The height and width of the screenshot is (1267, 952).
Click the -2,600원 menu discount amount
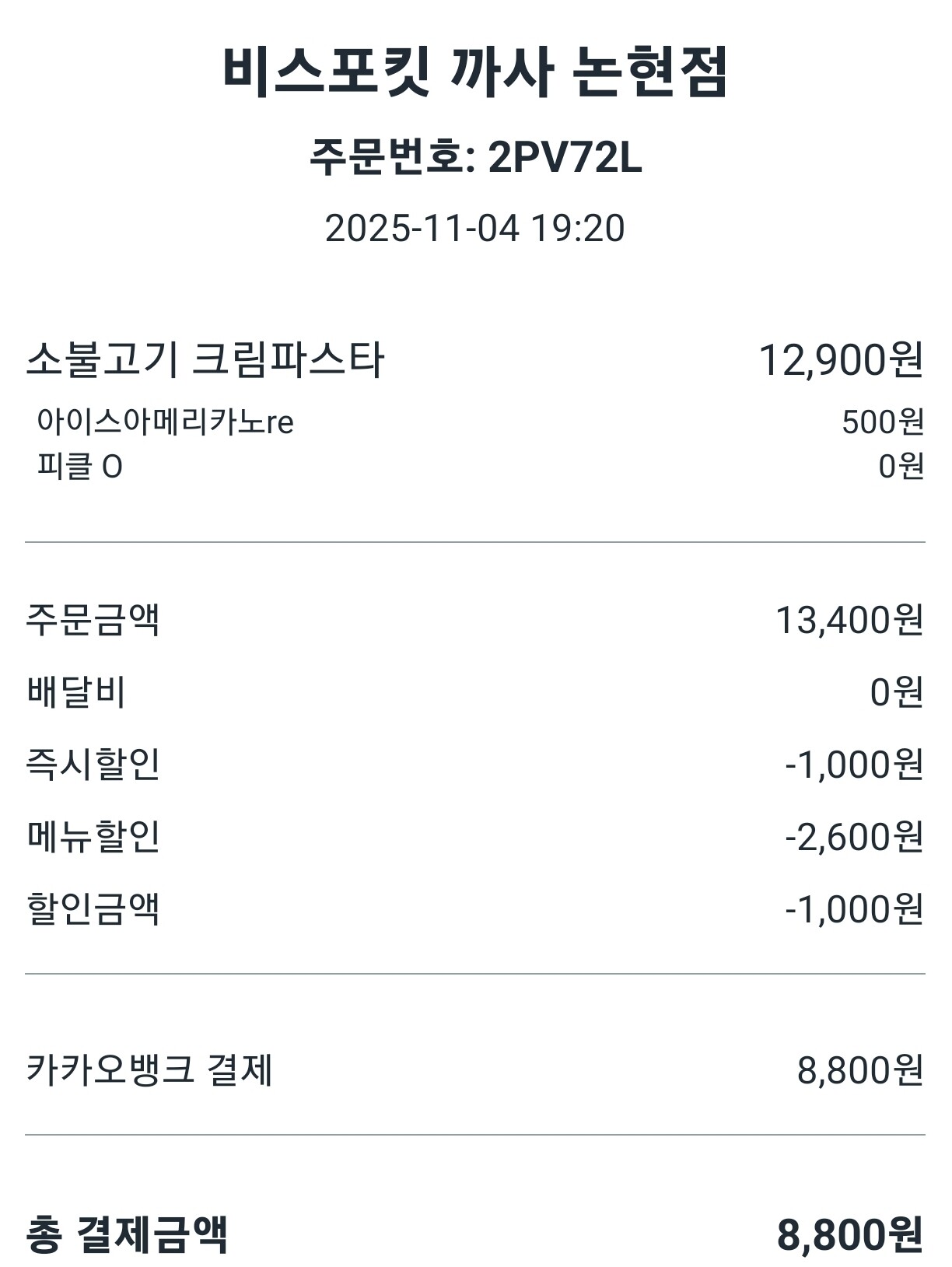point(854,837)
